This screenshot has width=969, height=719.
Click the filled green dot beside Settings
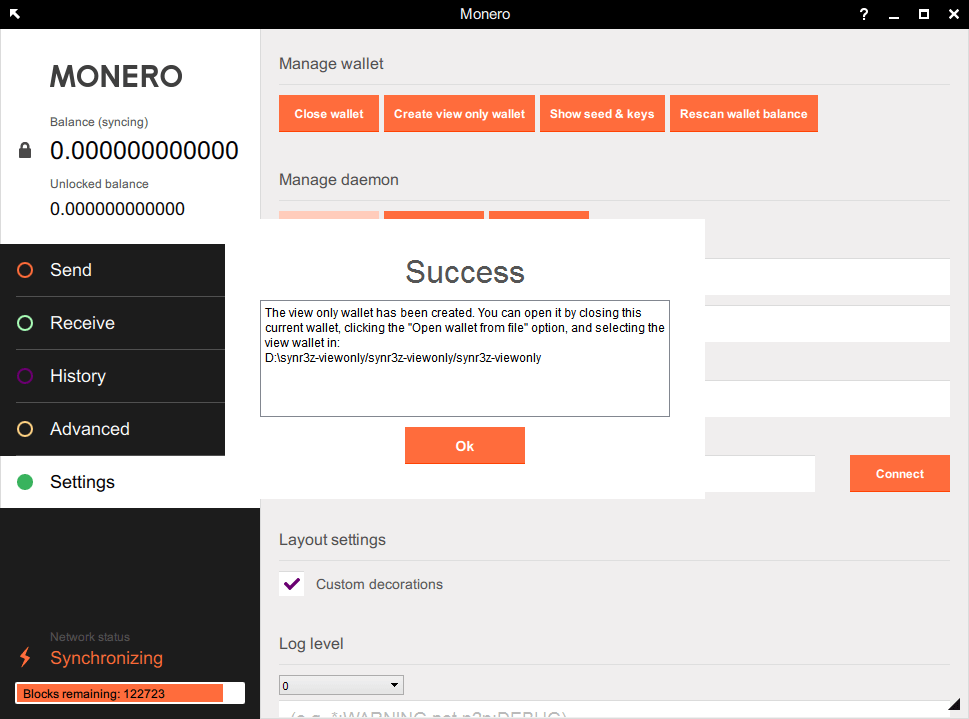click(25, 482)
